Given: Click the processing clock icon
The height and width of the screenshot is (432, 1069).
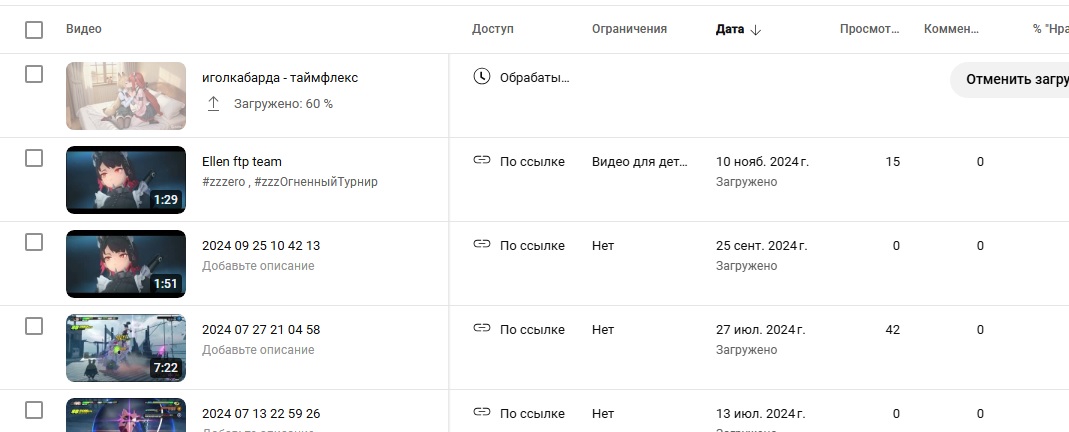Looking at the screenshot, I should (482, 77).
